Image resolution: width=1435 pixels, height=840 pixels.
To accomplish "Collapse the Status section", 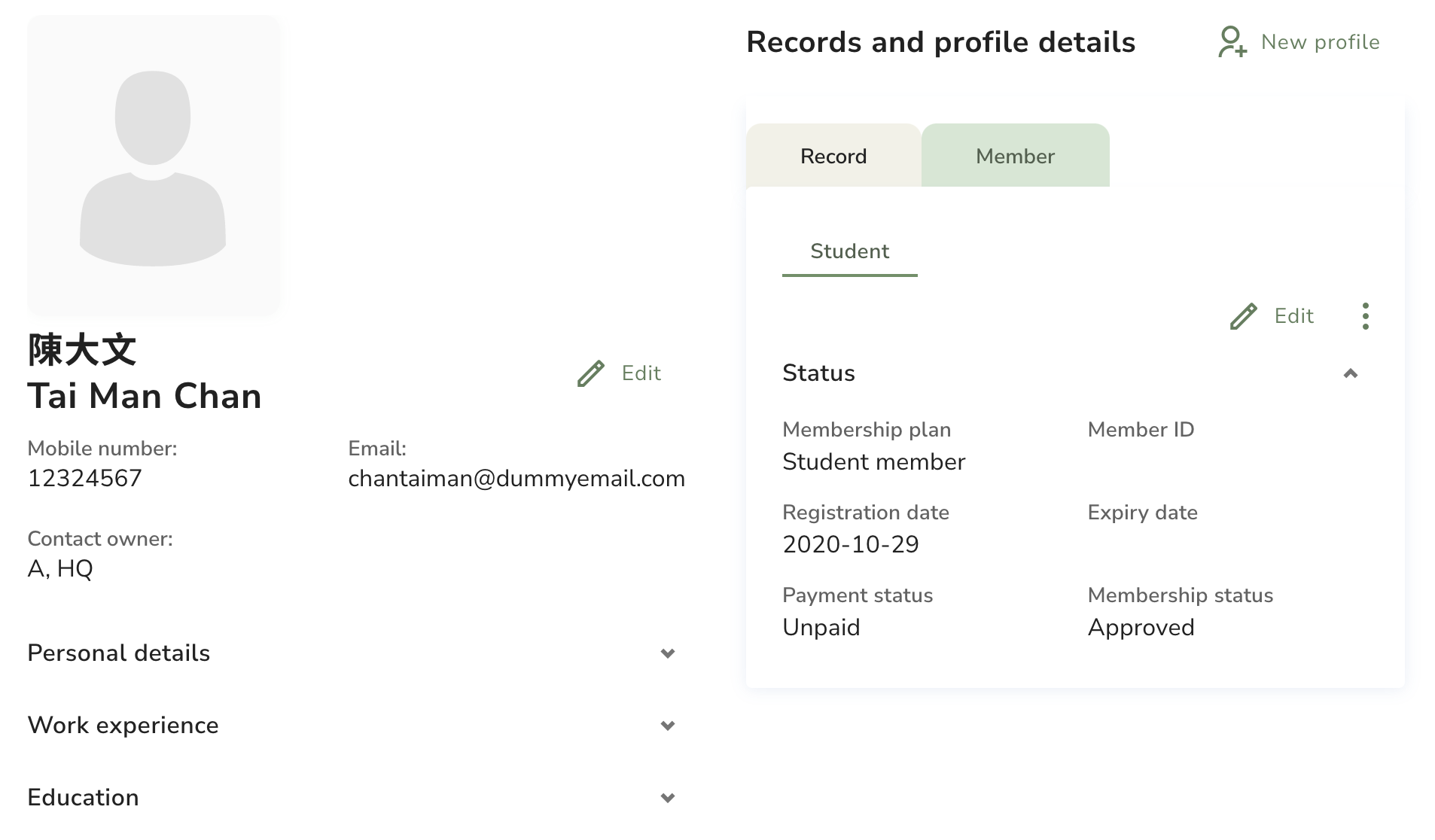I will coord(1351,373).
